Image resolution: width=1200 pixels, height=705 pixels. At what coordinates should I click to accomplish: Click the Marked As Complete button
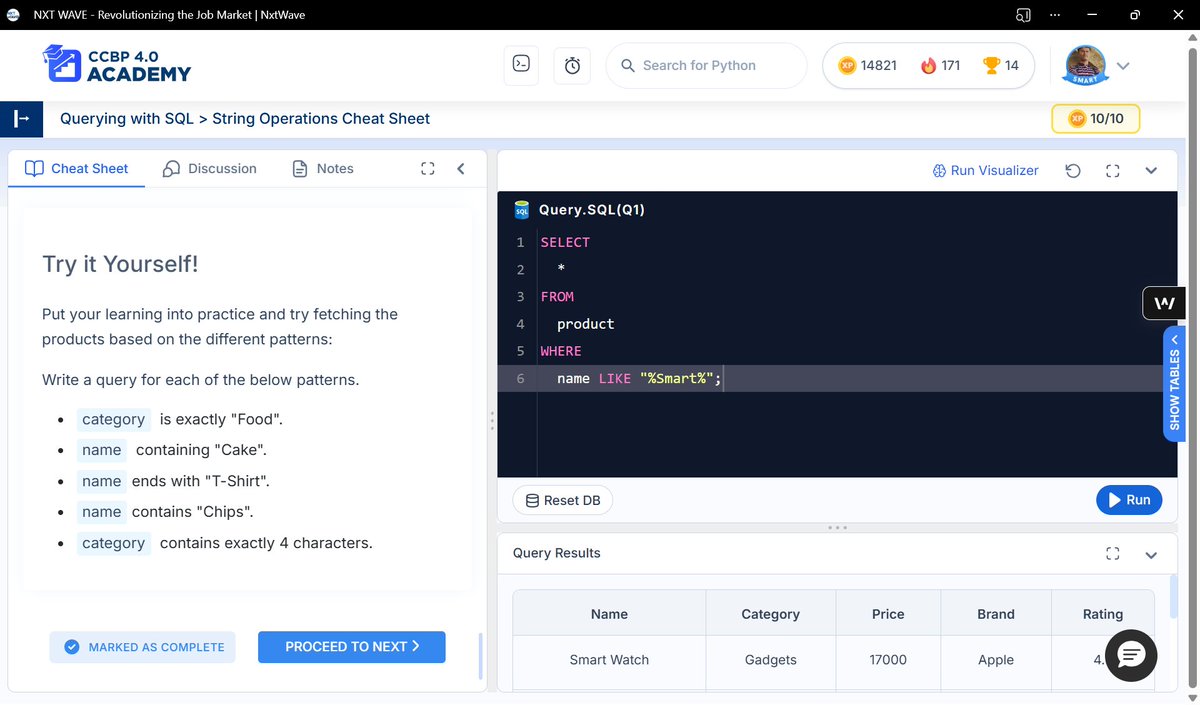[x=143, y=647]
